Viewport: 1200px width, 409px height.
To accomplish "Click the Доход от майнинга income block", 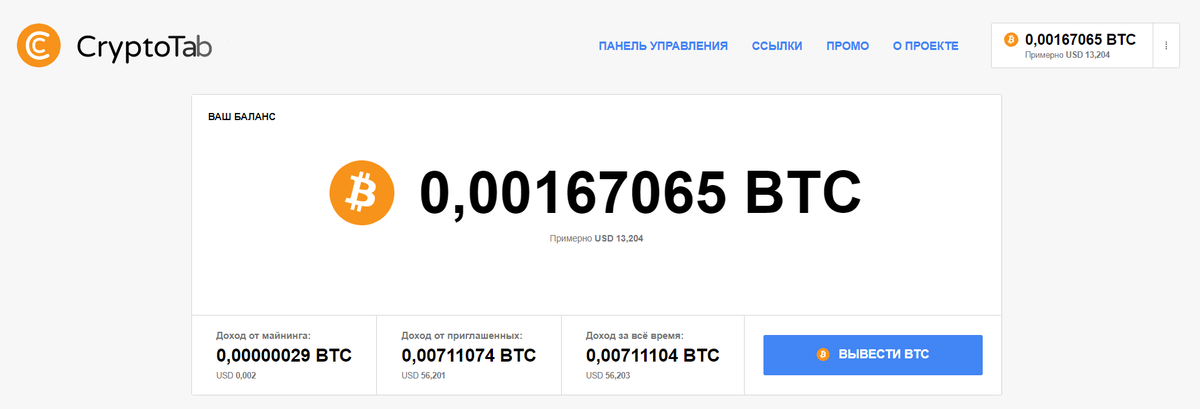I will point(284,355).
